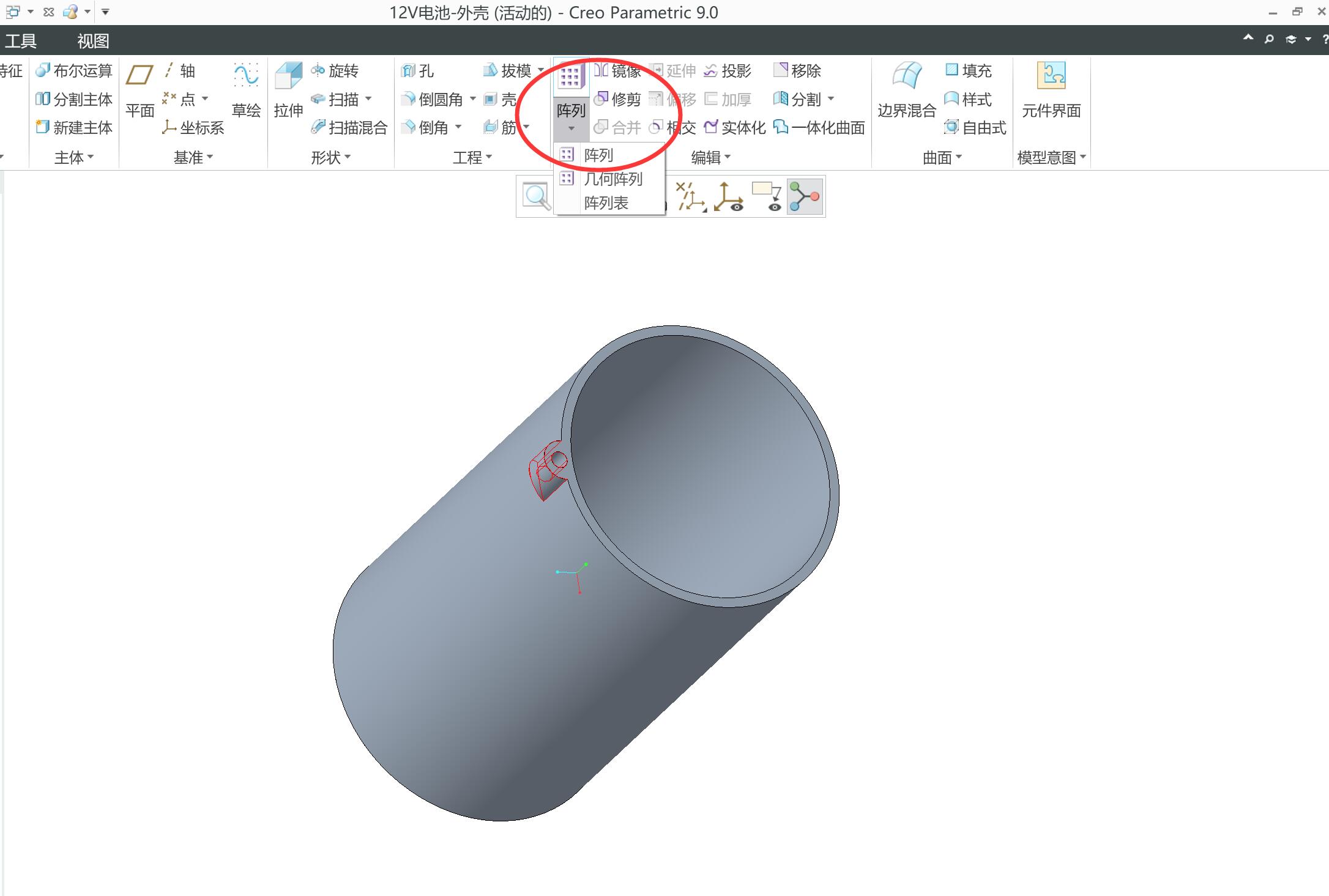Click 一体化曲面 unify surfaces tool
This screenshot has width=1329, height=896.
coord(819,127)
